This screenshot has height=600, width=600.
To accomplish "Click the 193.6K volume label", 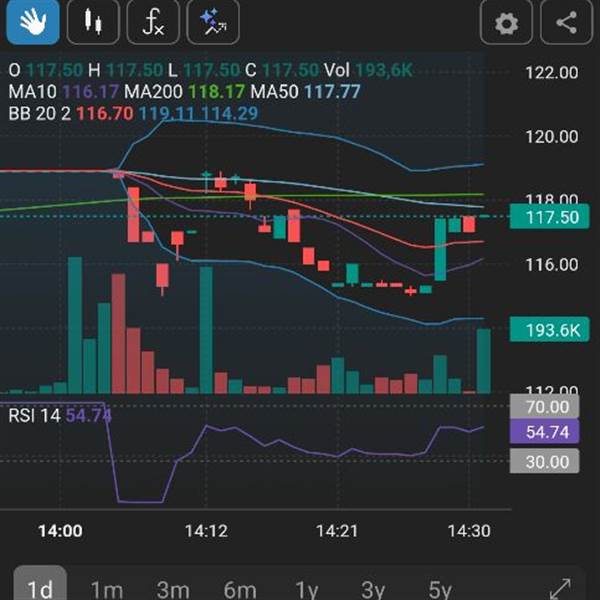I will pos(549,329).
